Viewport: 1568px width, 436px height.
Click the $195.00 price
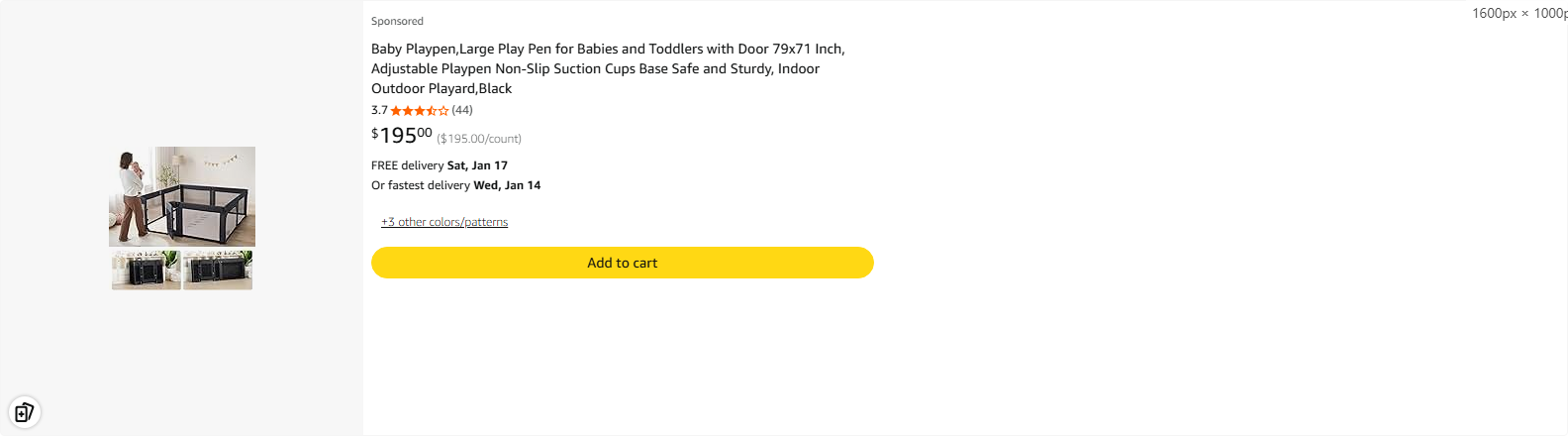(x=402, y=135)
